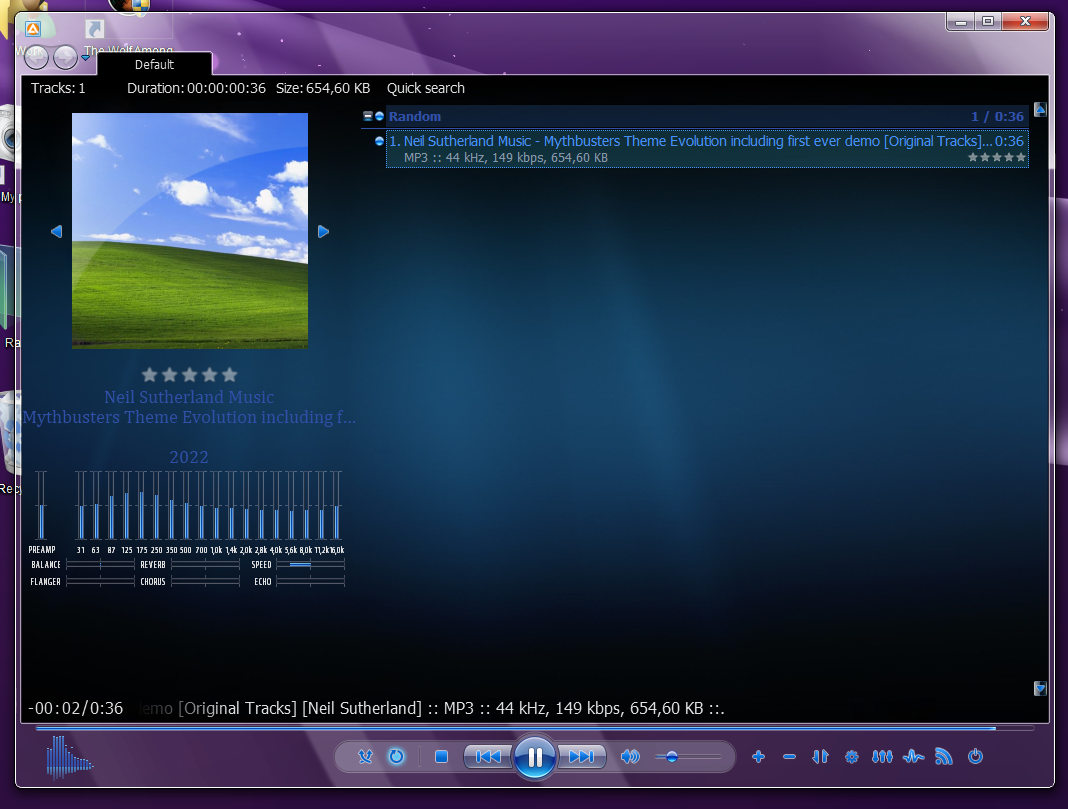Click the Size: 654,60 KB label
1068x809 pixels.
point(323,88)
